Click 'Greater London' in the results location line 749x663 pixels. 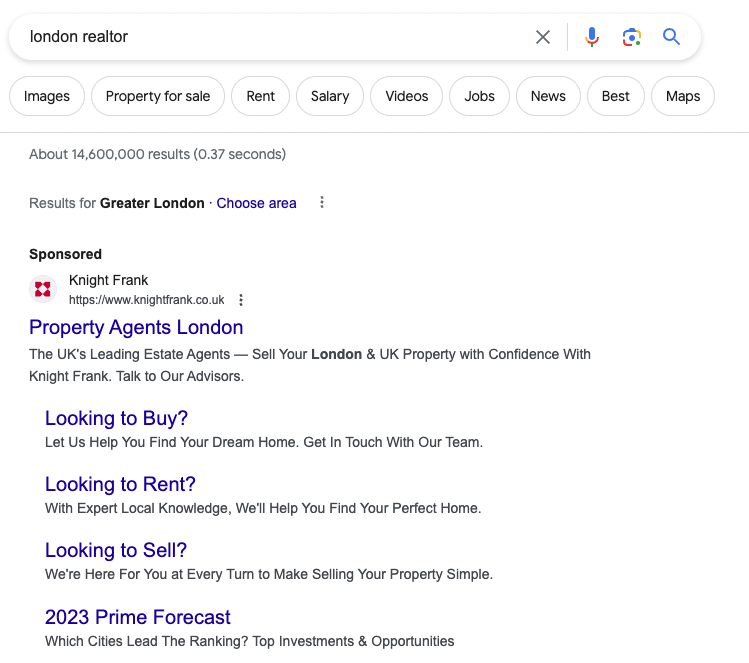coord(152,203)
